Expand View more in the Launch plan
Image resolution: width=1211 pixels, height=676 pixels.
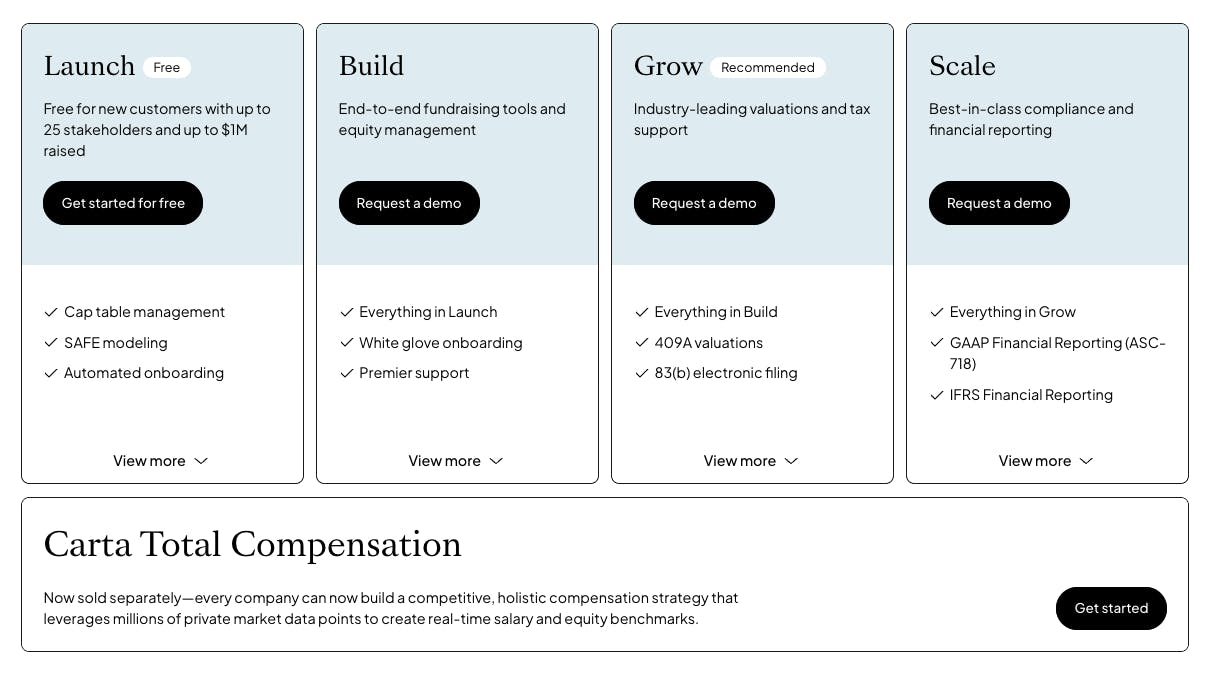pos(161,461)
